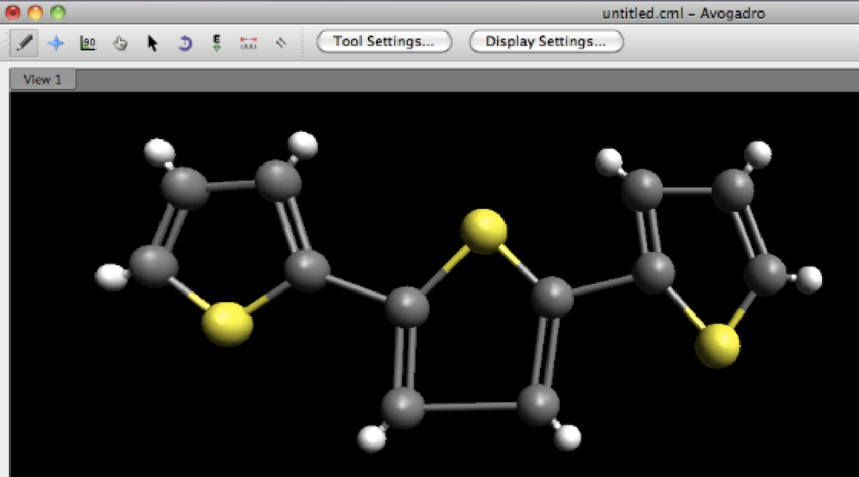Close the Avogadro window with red button

pyautogui.click(x=13, y=13)
